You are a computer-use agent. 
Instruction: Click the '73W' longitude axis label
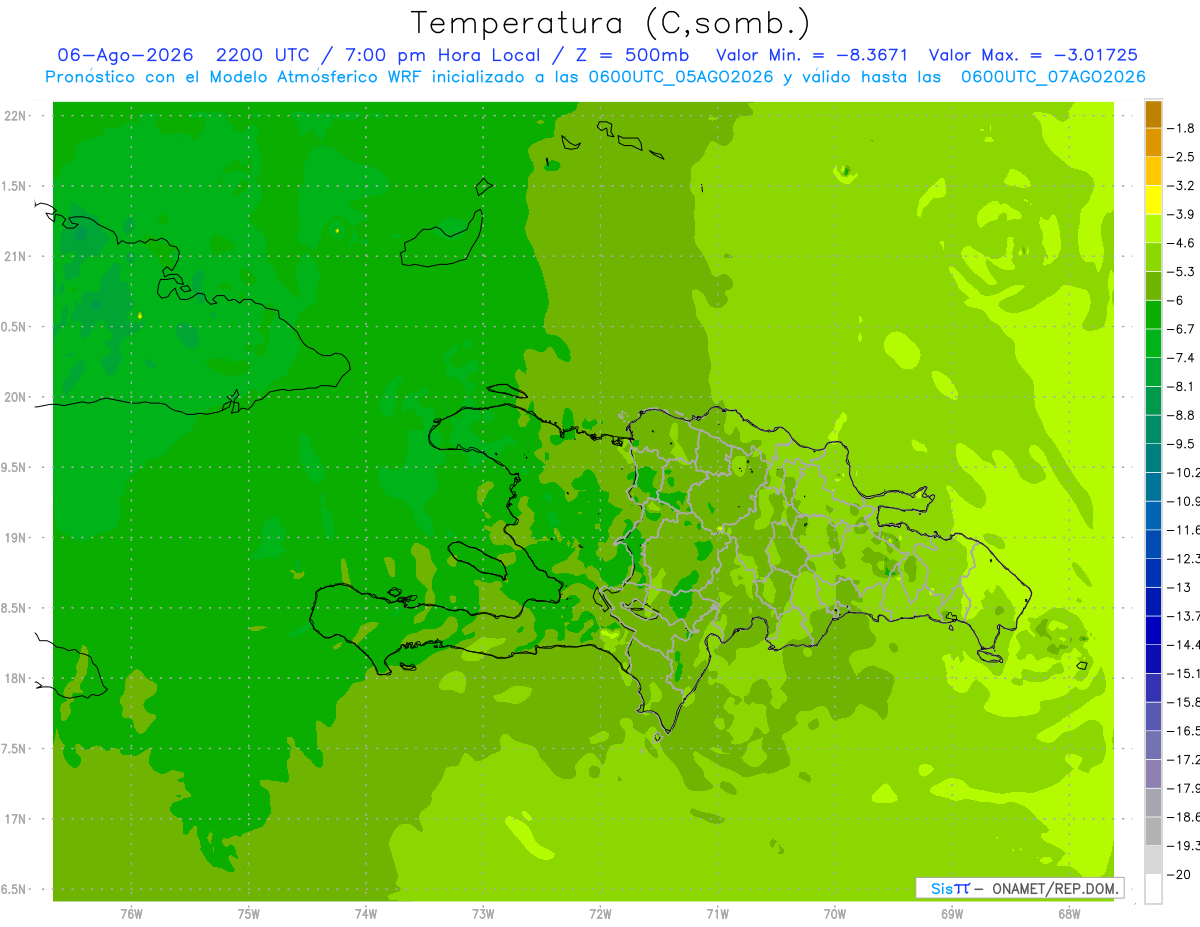pos(483,914)
